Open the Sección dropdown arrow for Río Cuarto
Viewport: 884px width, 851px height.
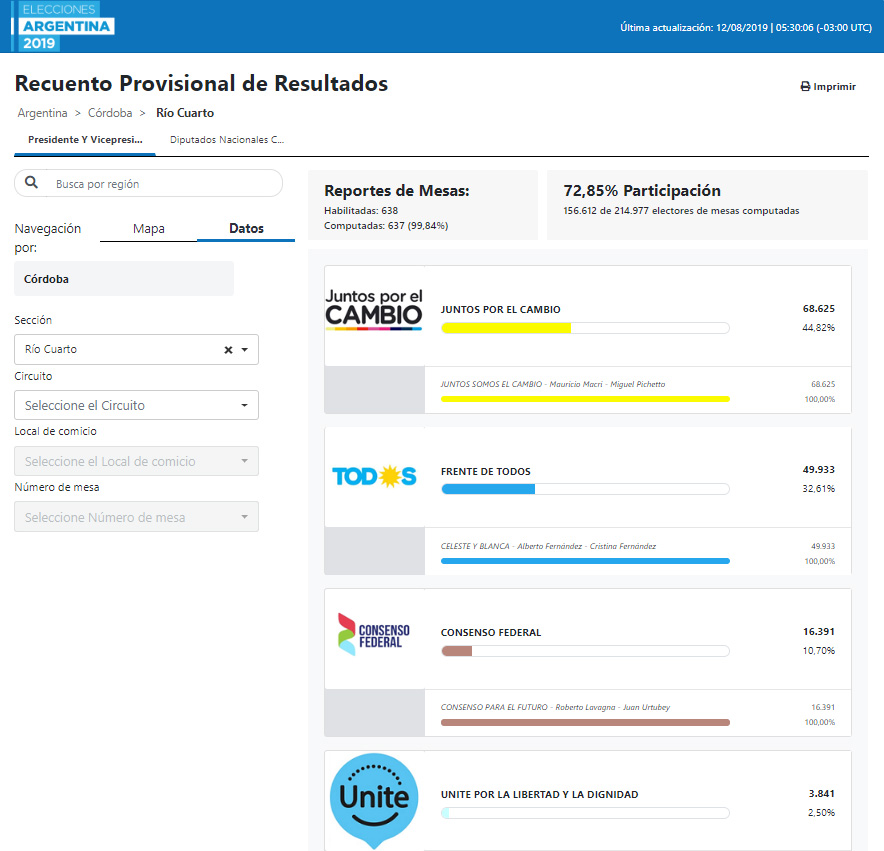[245, 350]
